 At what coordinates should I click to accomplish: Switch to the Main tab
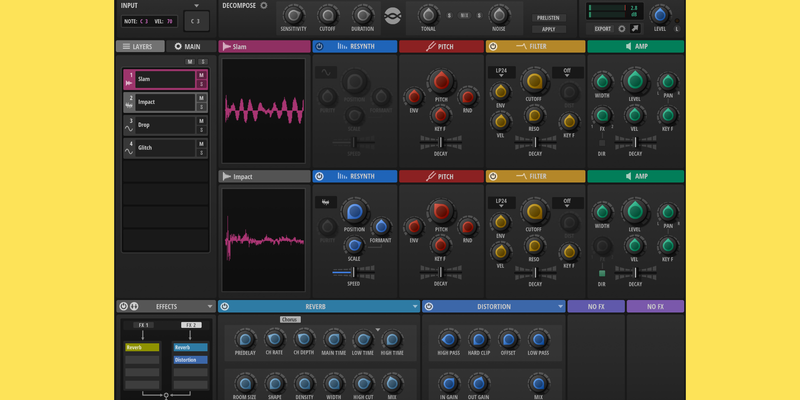188,46
